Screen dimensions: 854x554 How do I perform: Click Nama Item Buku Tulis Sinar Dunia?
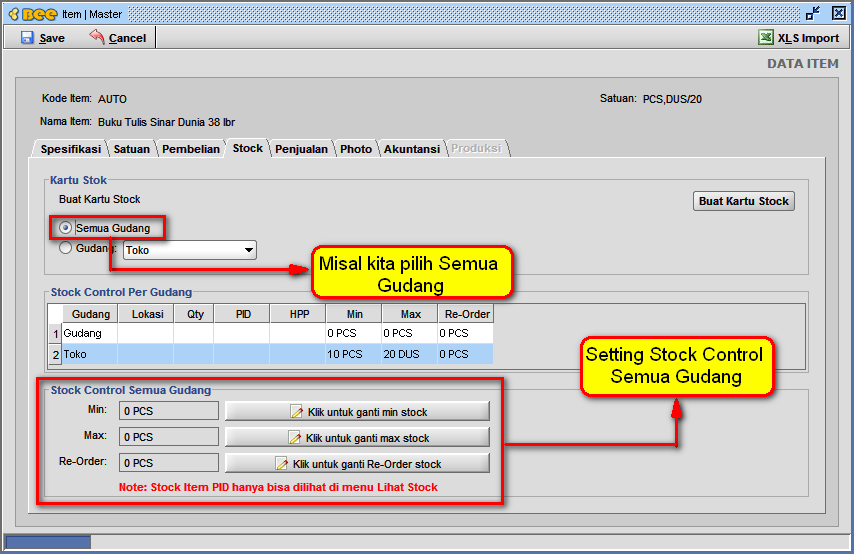[x=166, y=122]
